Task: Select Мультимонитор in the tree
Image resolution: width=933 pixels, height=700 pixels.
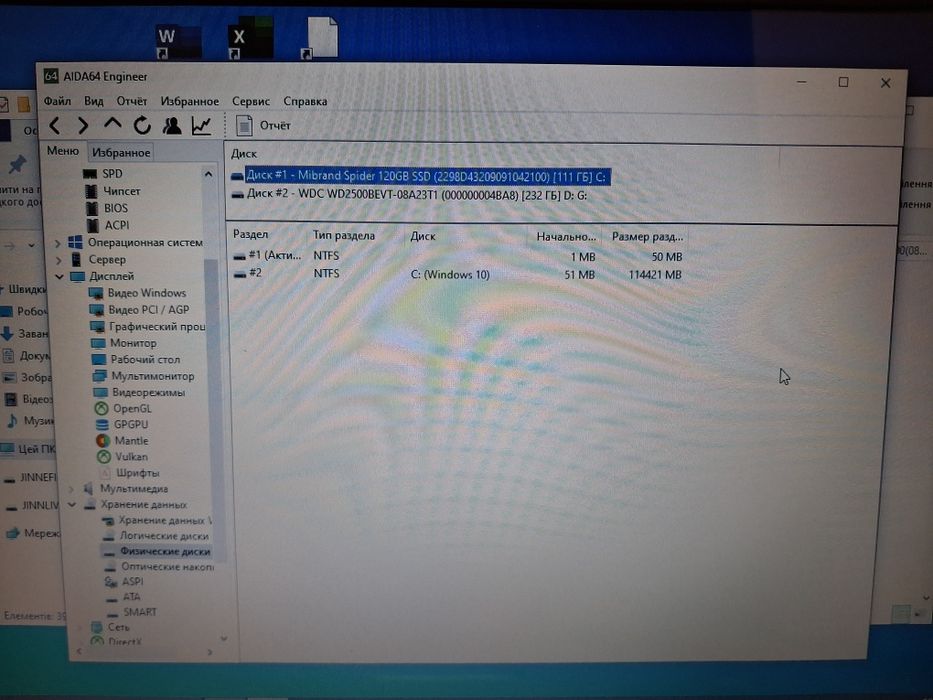Action: coord(152,376)
